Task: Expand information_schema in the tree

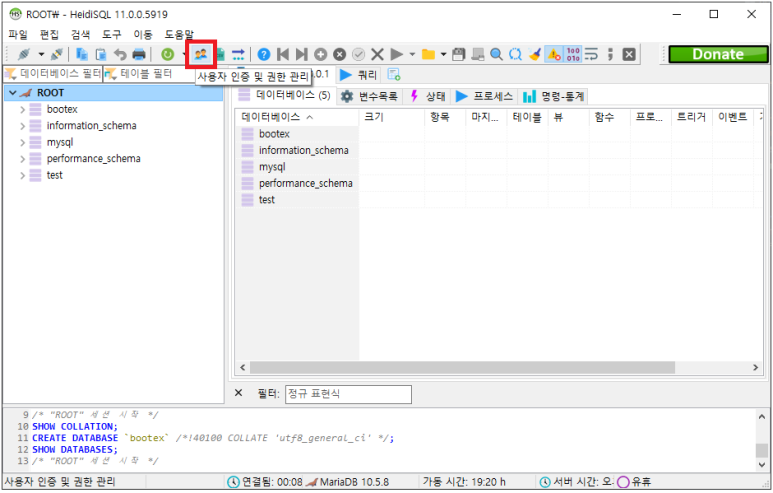Action: pyautogui.click(x=22, y=126)
